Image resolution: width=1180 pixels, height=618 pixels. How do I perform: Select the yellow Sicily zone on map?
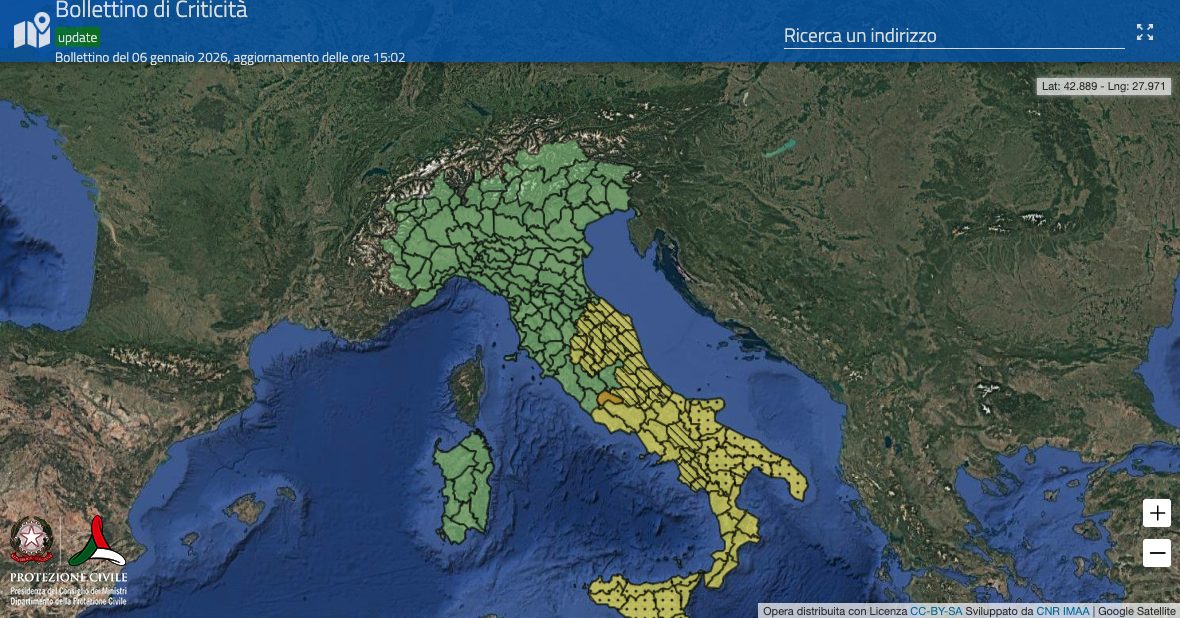point(645,597)
